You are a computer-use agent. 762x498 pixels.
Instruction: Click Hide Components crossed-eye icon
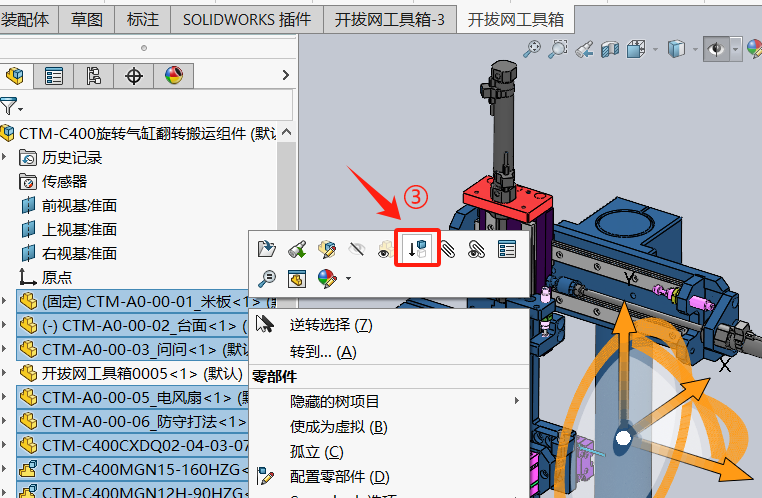tap(357, 249)
